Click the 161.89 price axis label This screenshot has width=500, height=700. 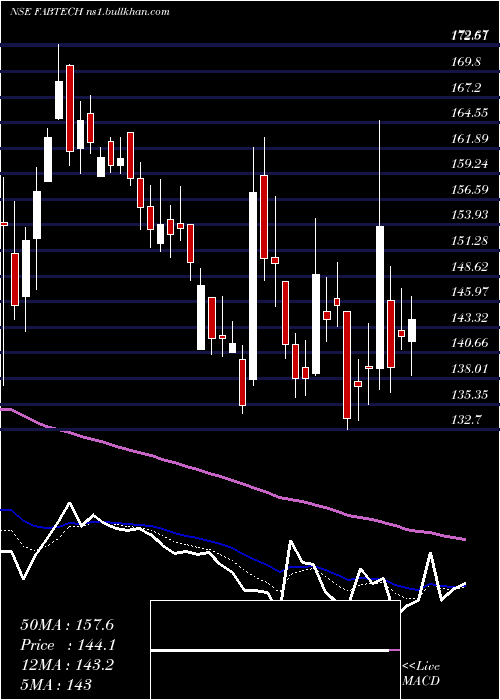(x=469, y=139)
